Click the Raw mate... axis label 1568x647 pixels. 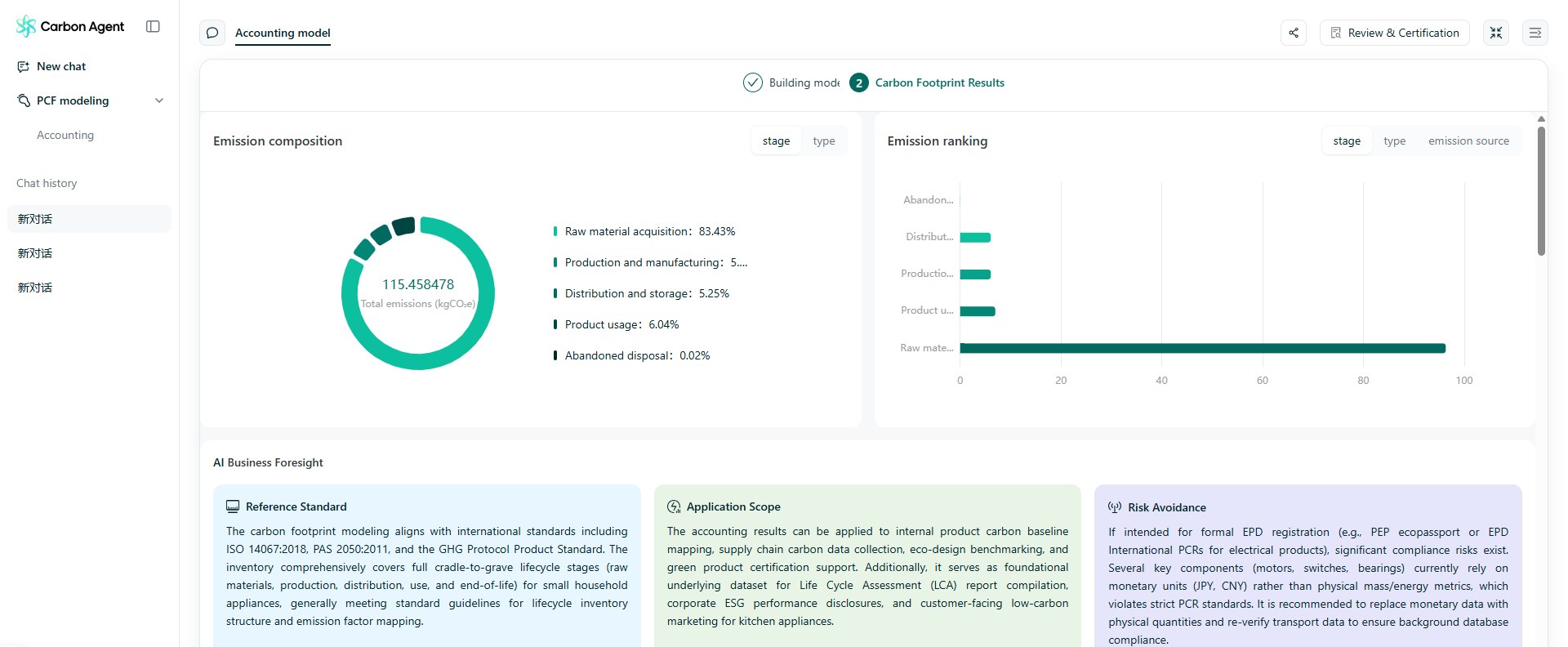[x=927, y=347]
